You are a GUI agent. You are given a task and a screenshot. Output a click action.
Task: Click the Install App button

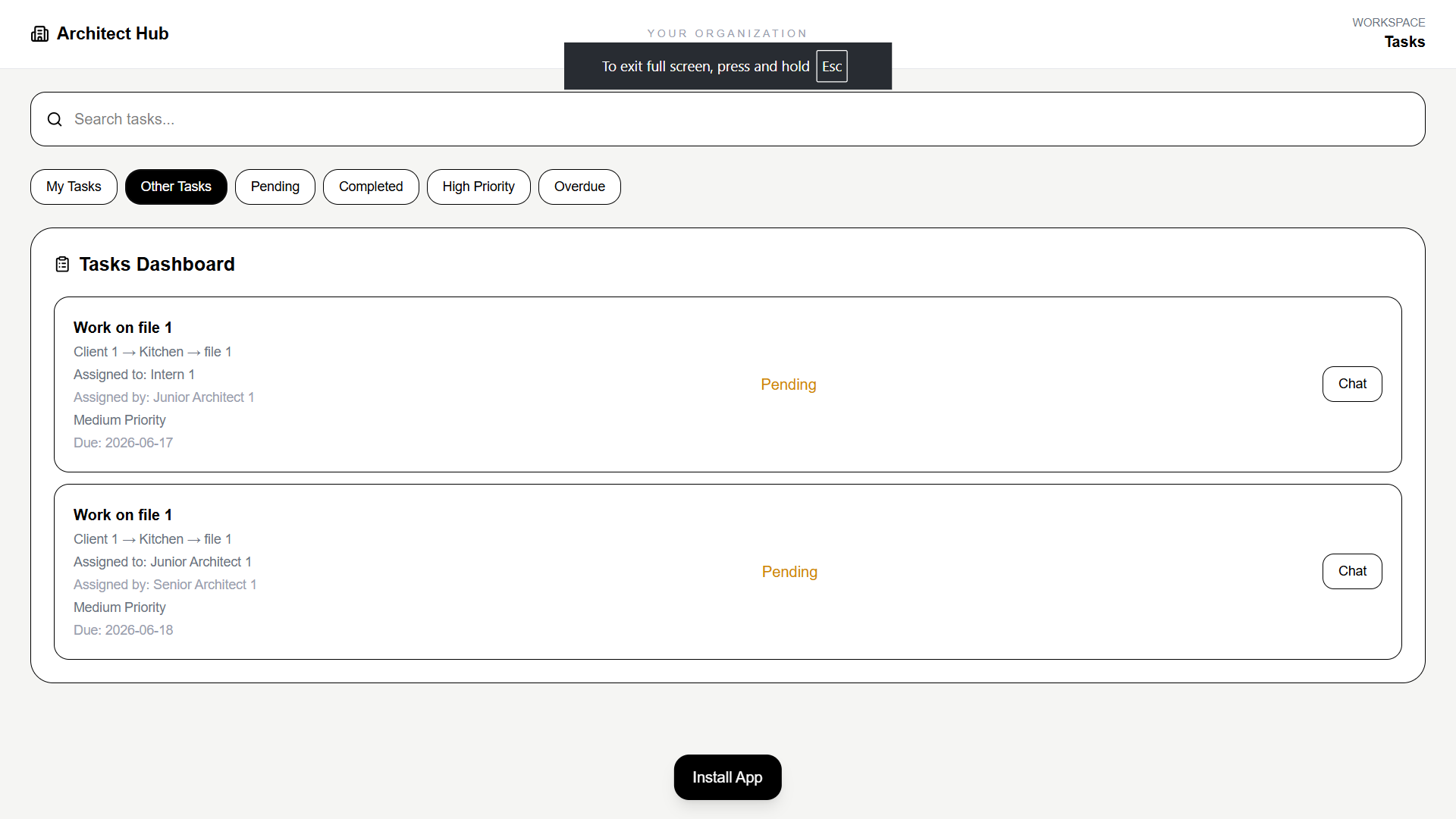click(x=727, y=777)
